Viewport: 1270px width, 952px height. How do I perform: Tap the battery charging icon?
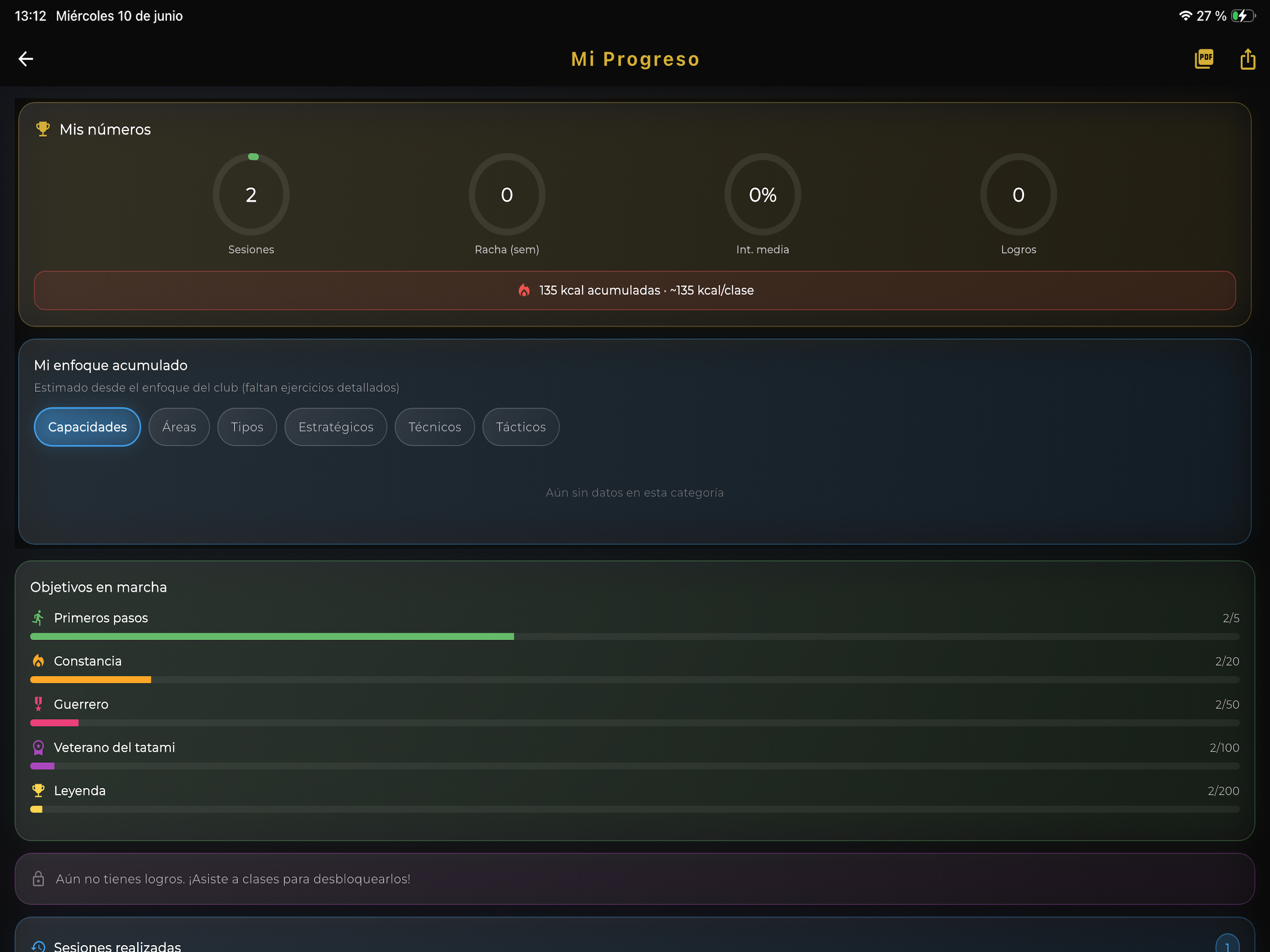(x=1243, y=16)
